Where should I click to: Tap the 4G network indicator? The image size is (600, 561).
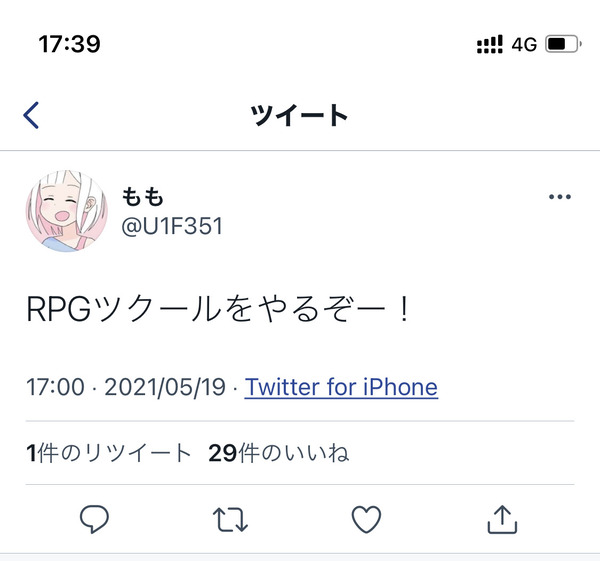click(x=524, y=45)
